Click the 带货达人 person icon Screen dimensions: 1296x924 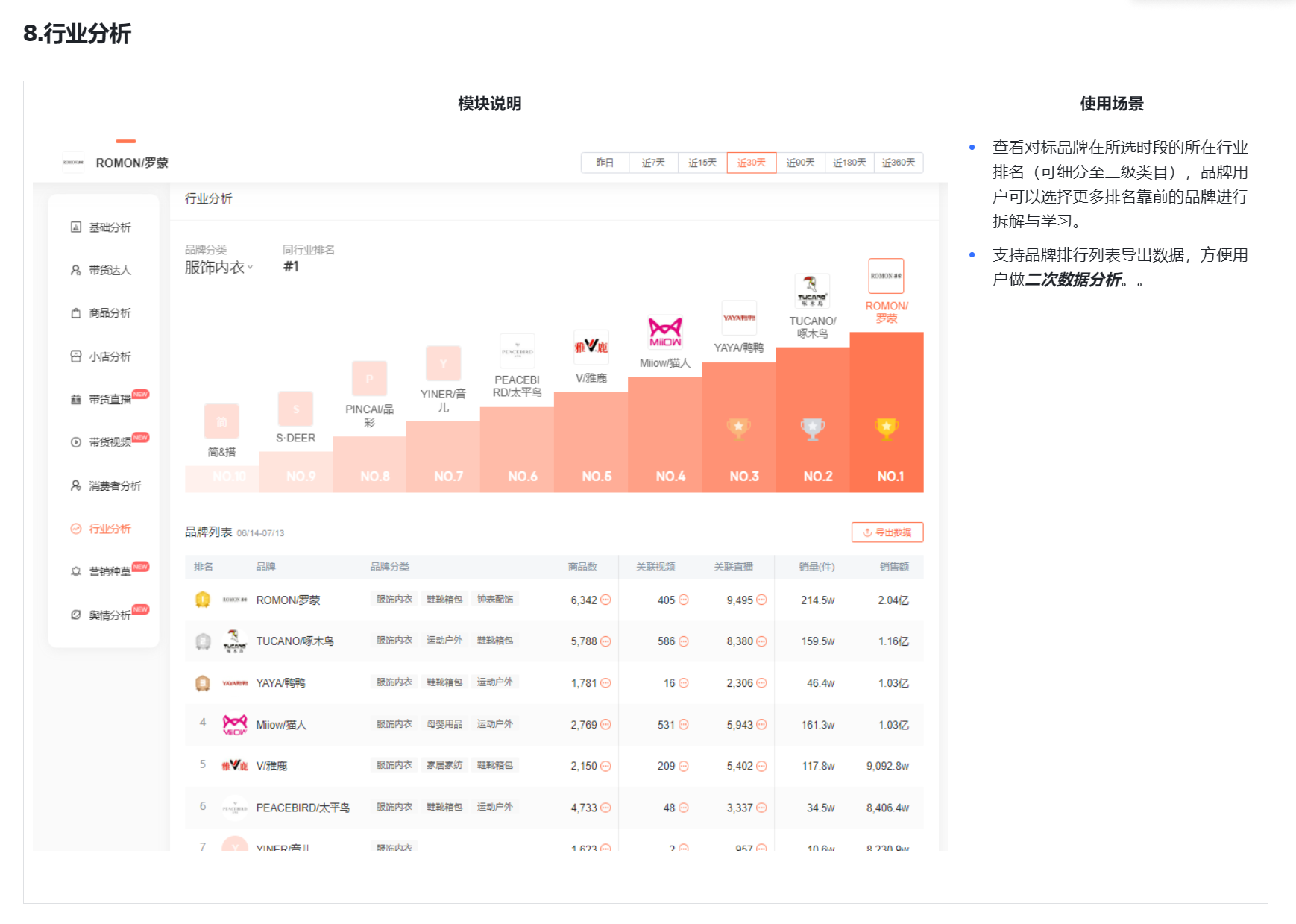[75, 270]
